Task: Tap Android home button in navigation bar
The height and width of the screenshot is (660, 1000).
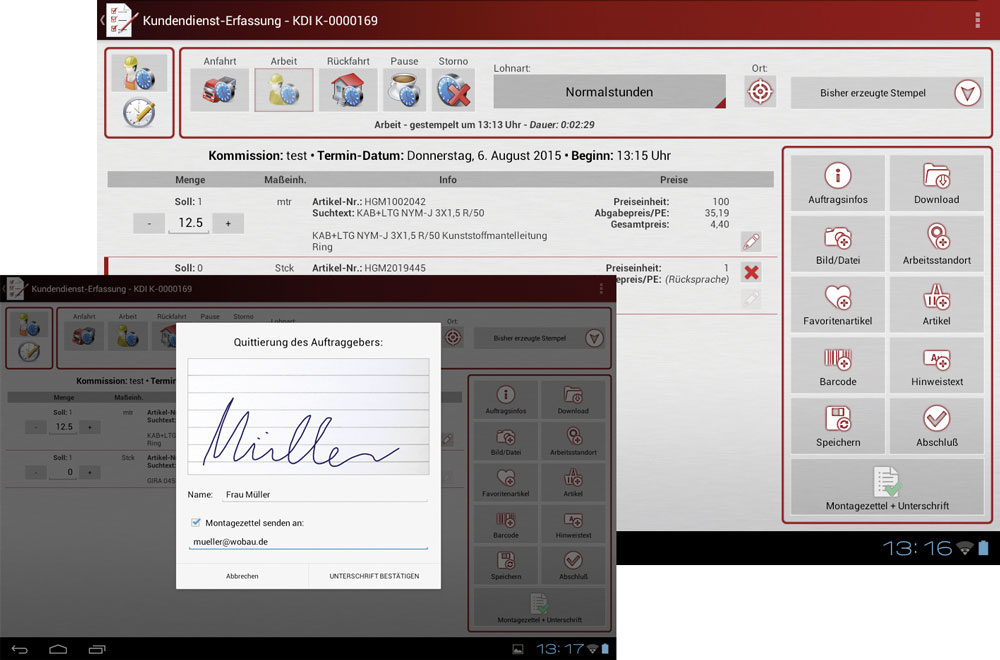Action: pos(58,649)
